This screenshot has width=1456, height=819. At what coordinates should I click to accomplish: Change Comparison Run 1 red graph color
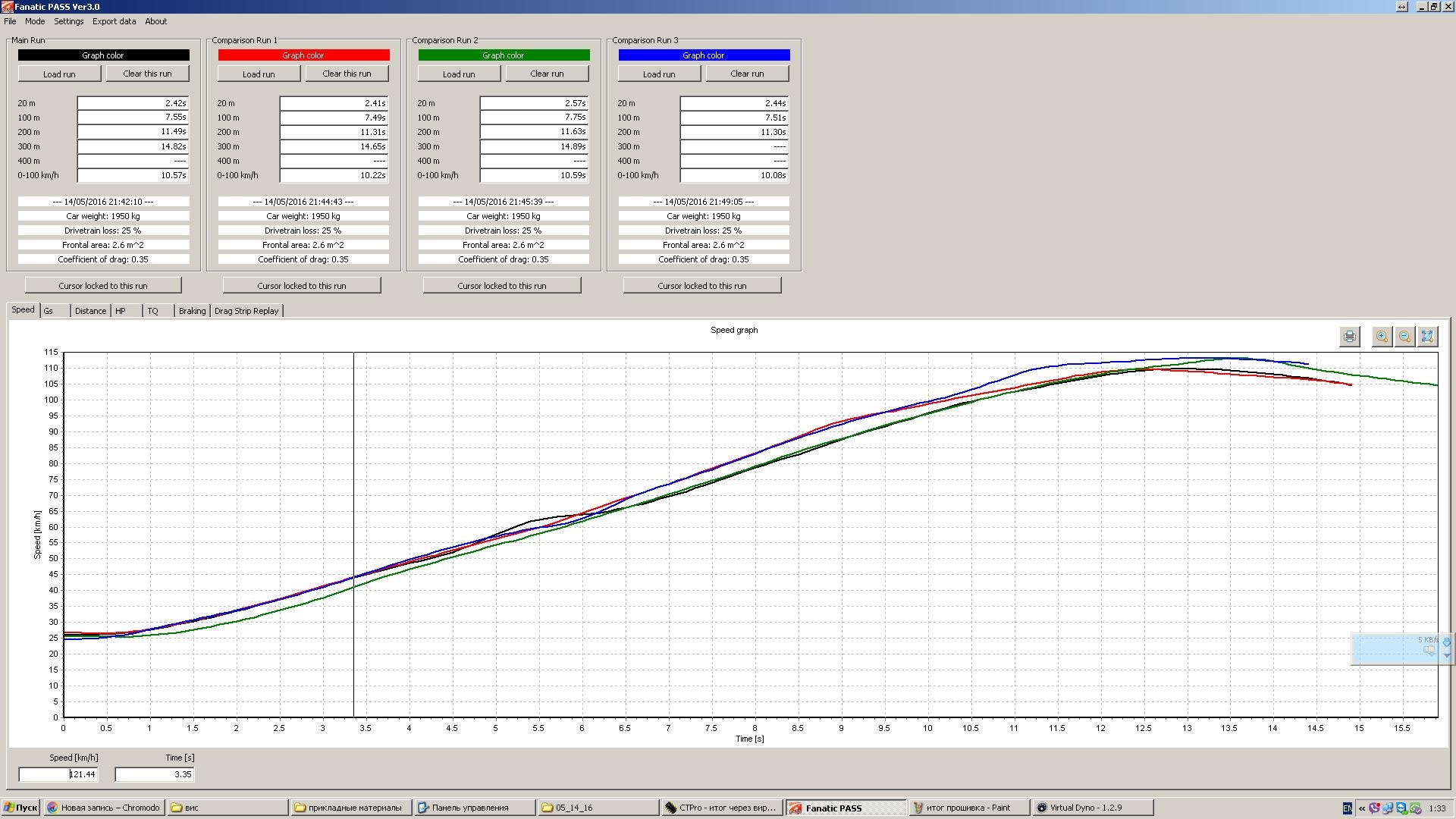click(x=303, y=55)
